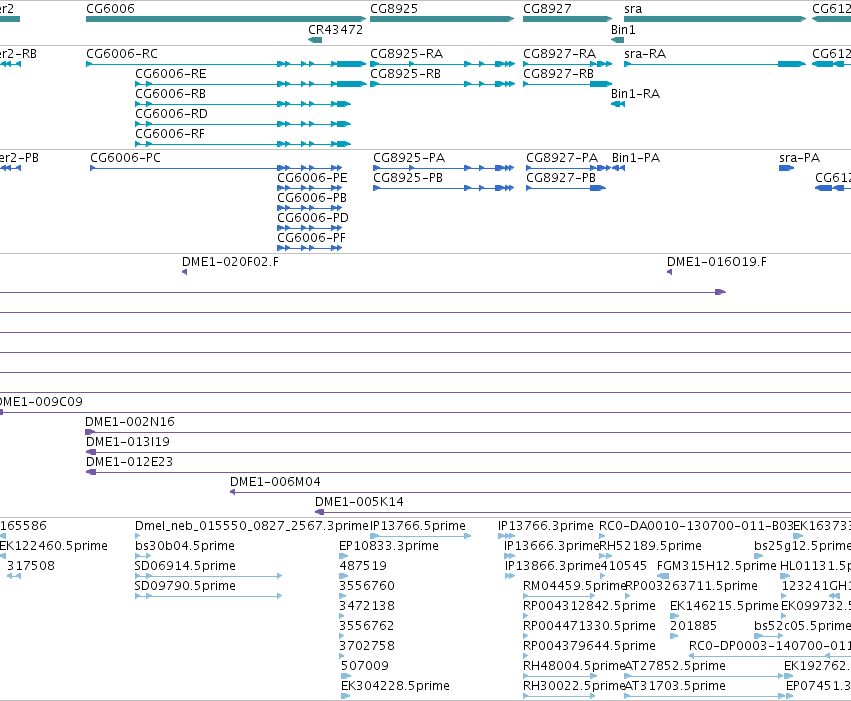The image size is (851, 701).
Task: Click the Bin1-RA transcript label
Action: tap(636, 94)
